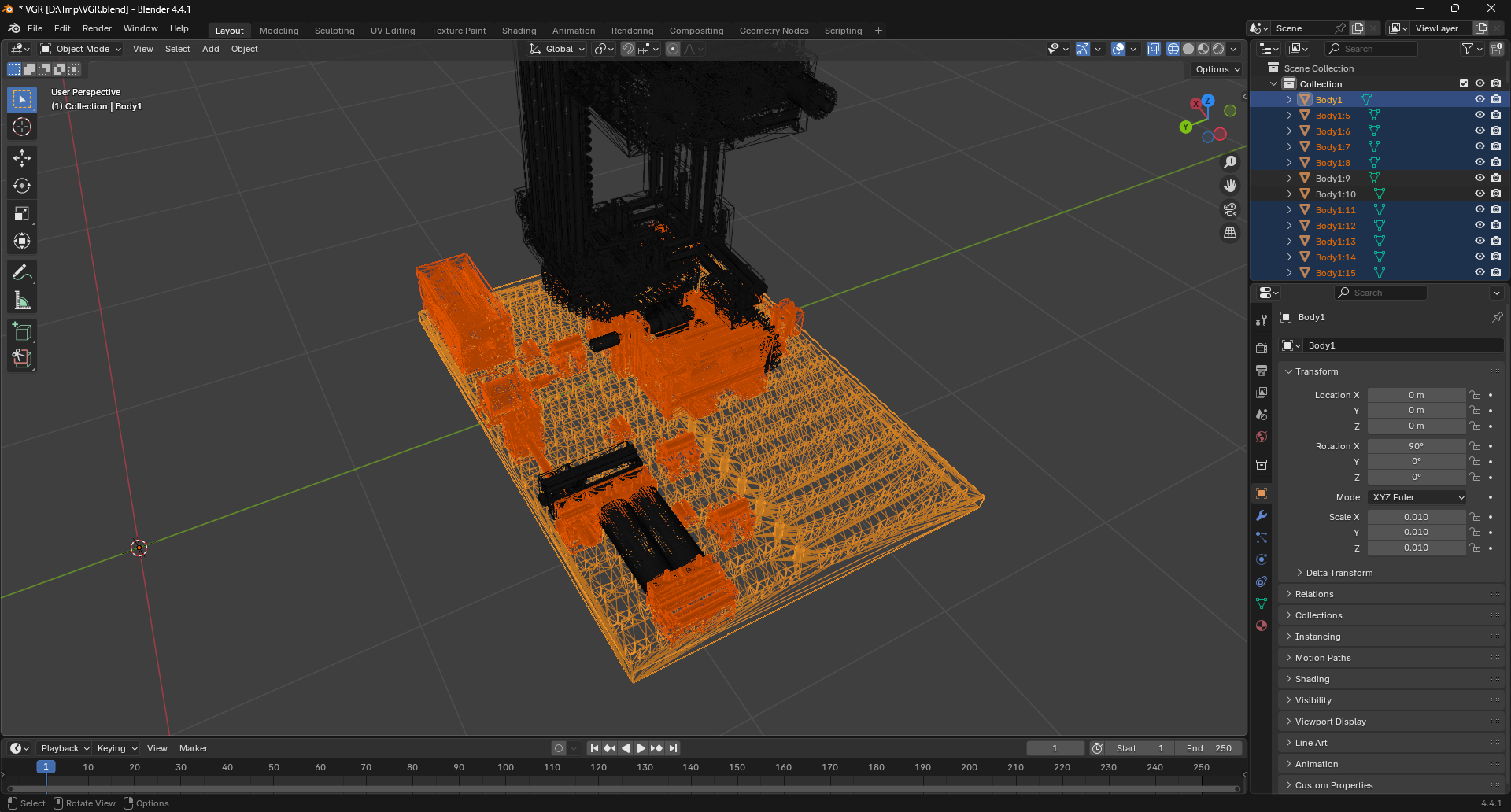
Task: Expand the Viewport Display panel
Action: click(x=1330, y=722)
